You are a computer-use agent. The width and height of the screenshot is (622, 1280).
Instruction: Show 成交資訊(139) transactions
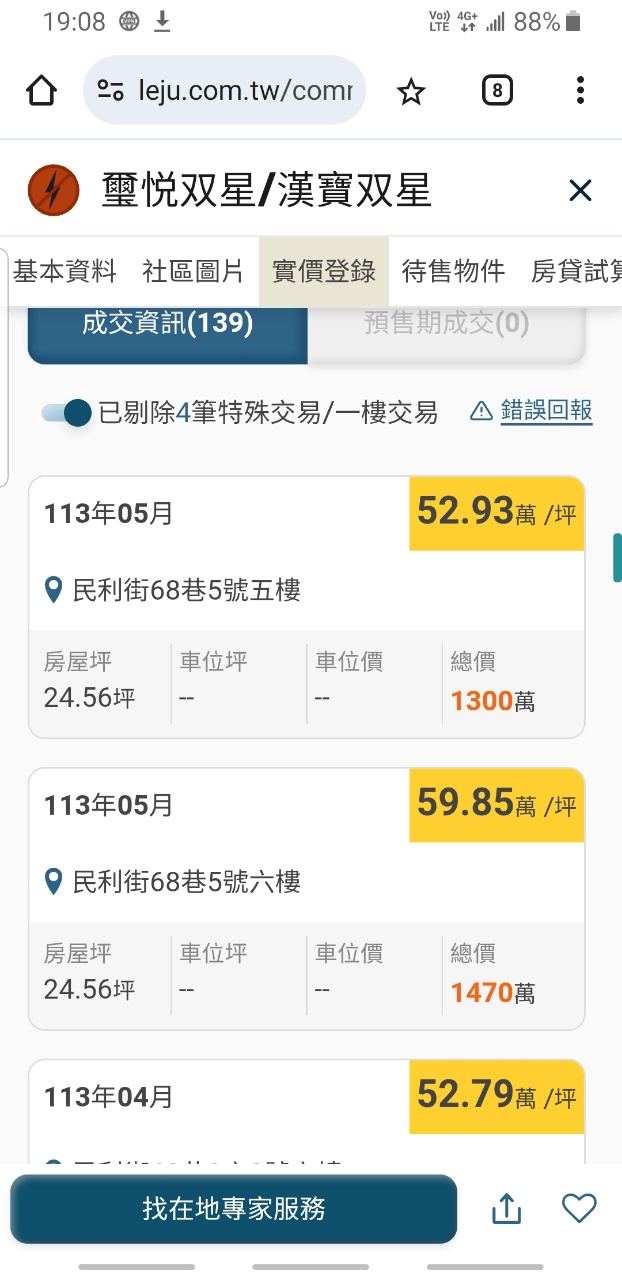coord(167,324)
